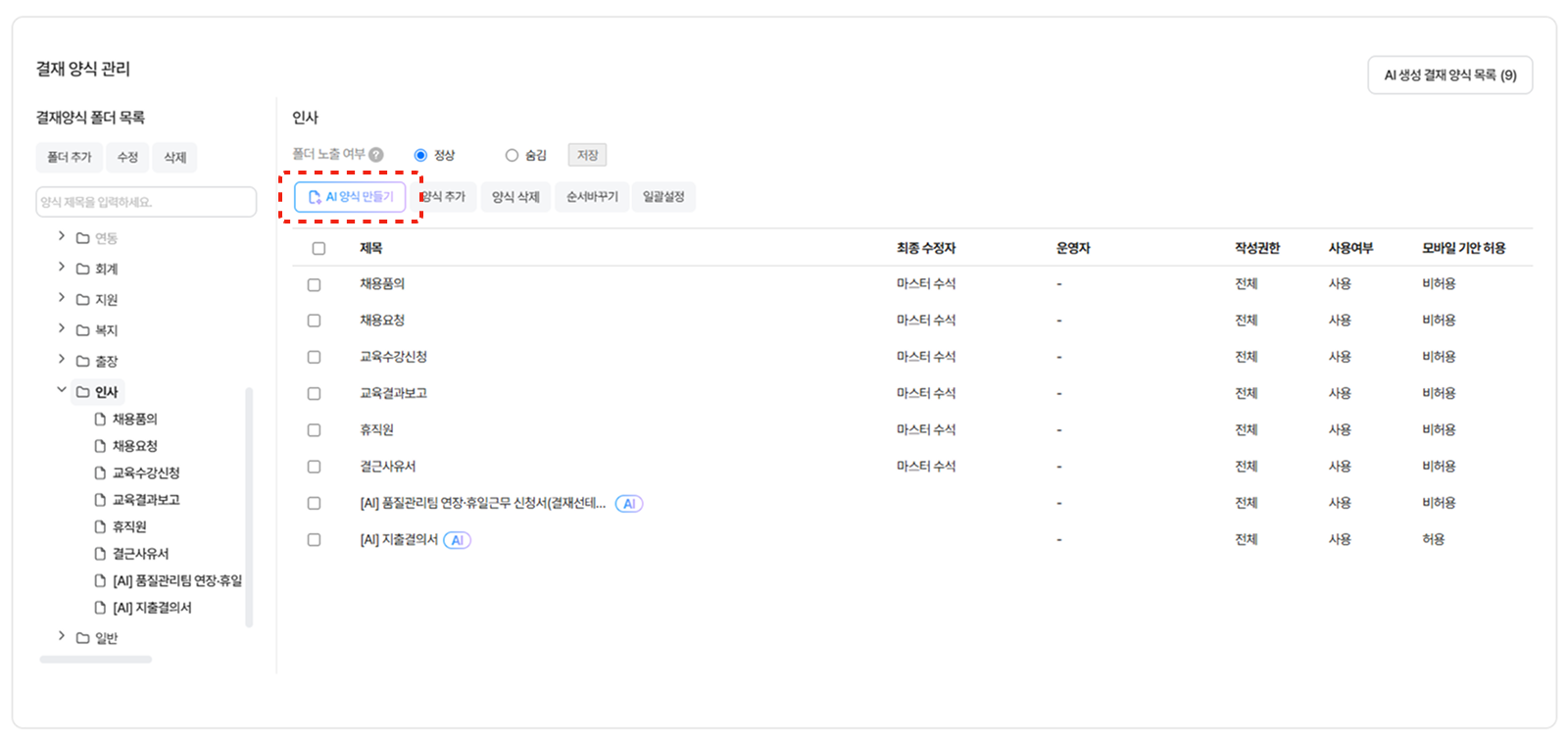Select the 정상 radio button
Image resolution: width=1568 pixels, height=745 pixels.
coord(420,155)
